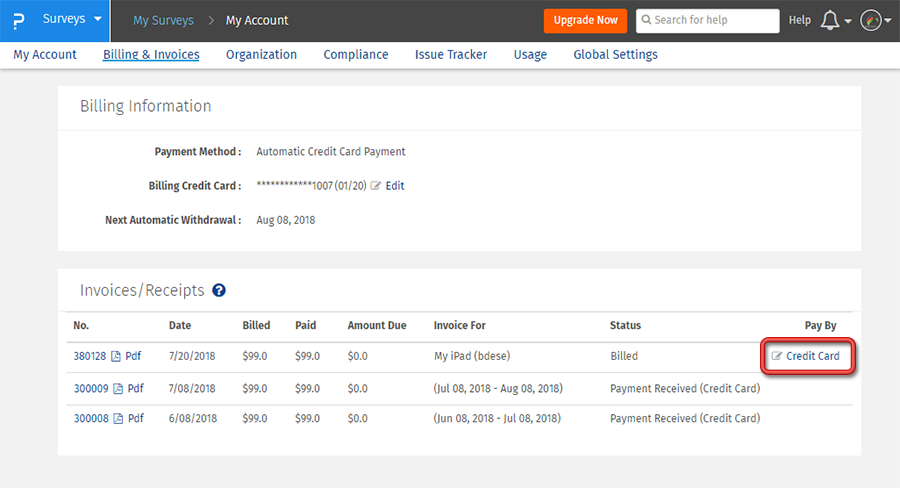Viewport: 900px width, 488px height.
Task: Switch to the Organization tab
Action: coord(261,55)
